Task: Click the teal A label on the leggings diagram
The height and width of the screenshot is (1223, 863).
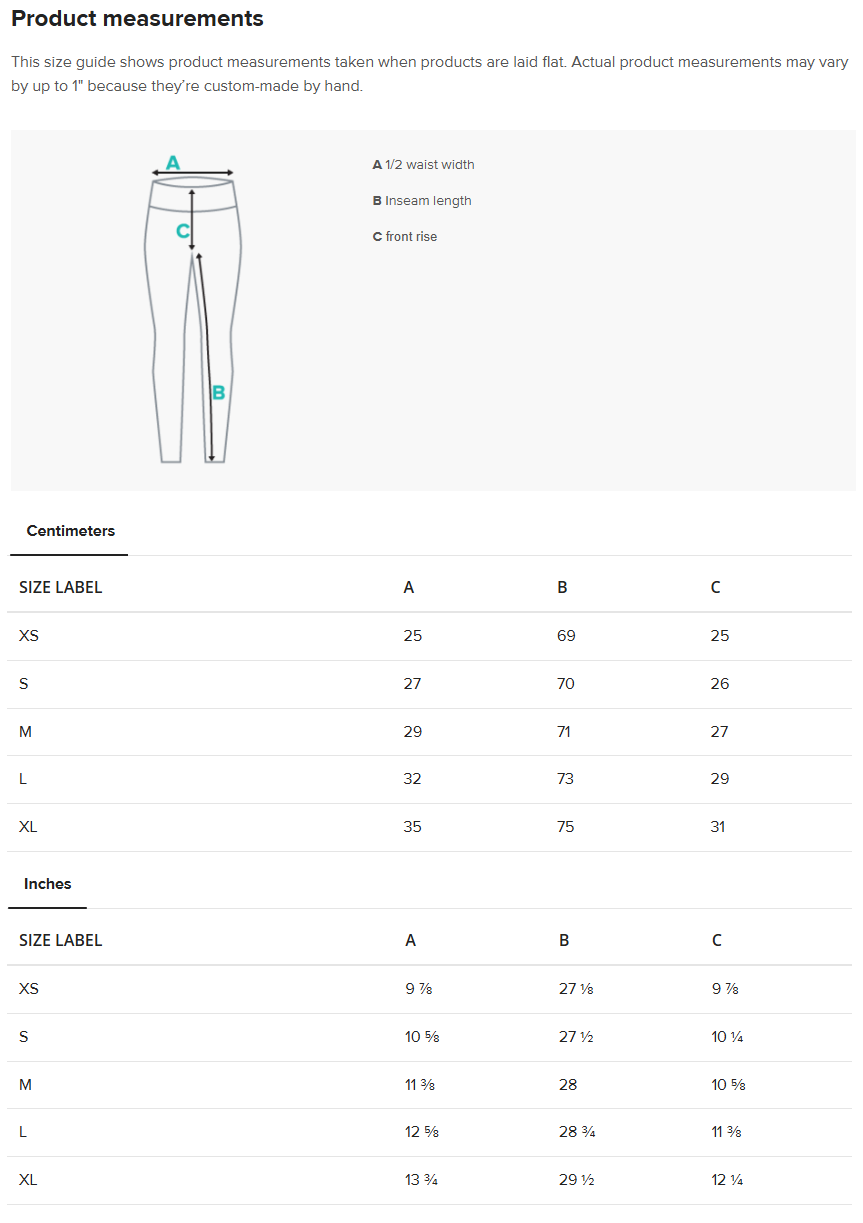Action: [x=172, y=162]
